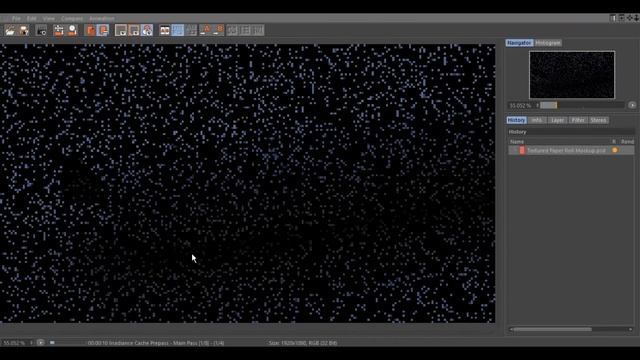
Task: Switch to the Layer tab
Action: 558,120
